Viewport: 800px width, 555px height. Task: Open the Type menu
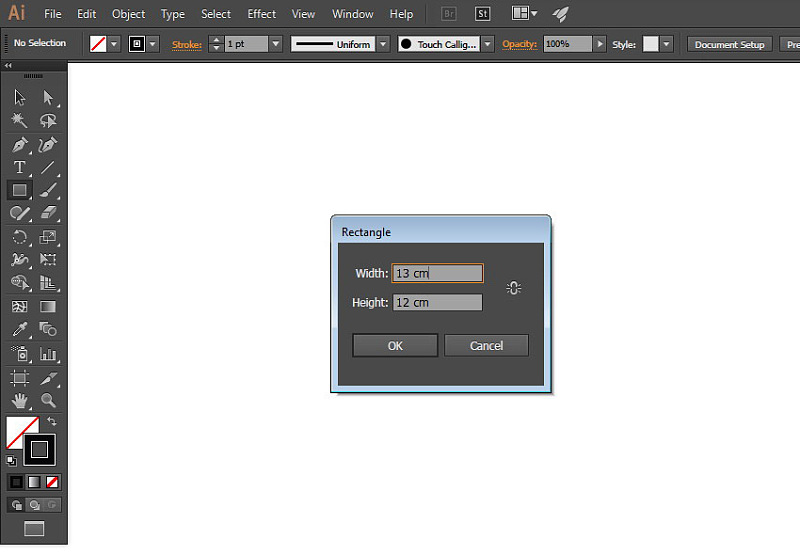(x=173, y=14)
